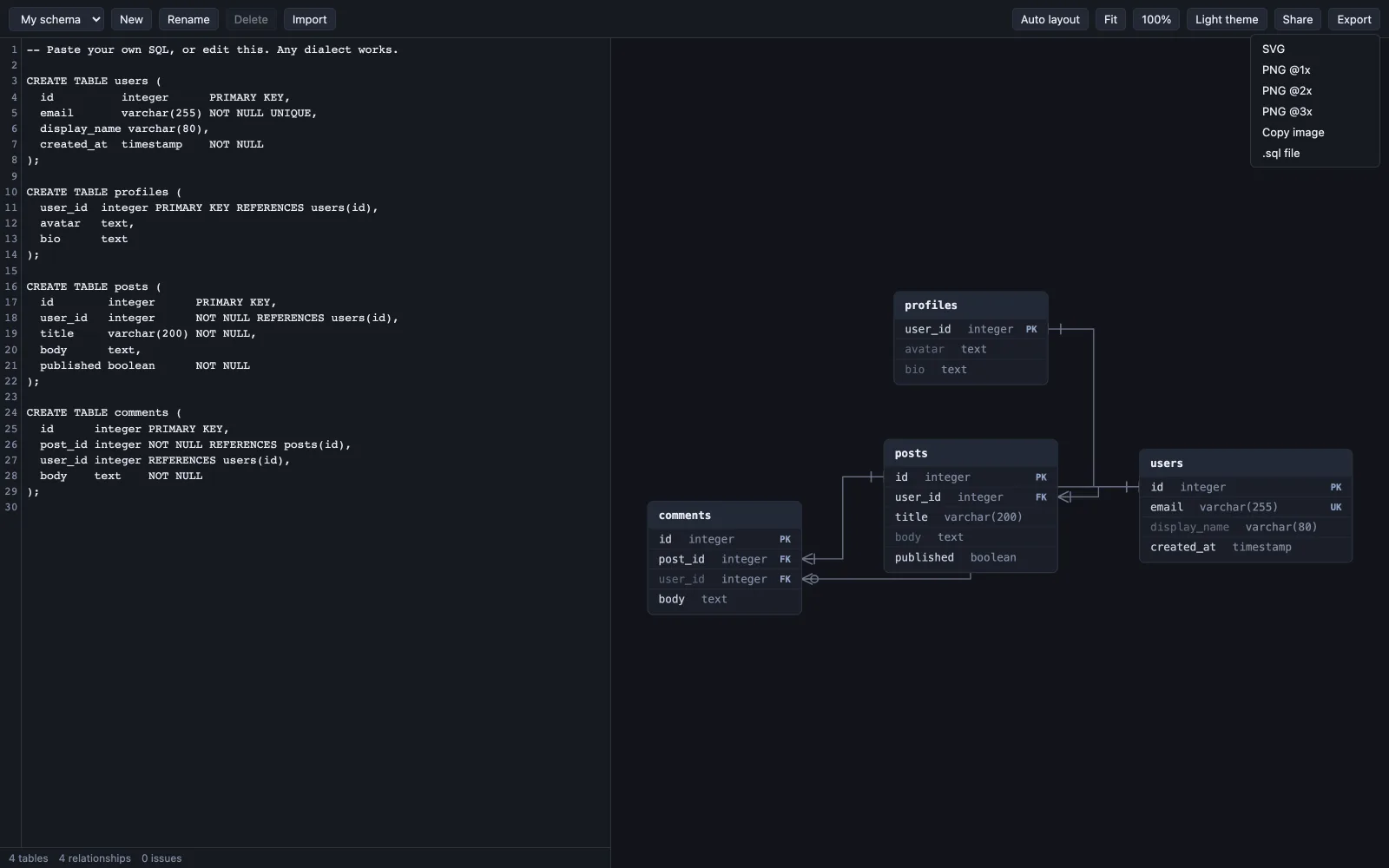This screenshot has height=868, width=1389.
Task: Select PNG @3x export option
Action: [1314, 111]
